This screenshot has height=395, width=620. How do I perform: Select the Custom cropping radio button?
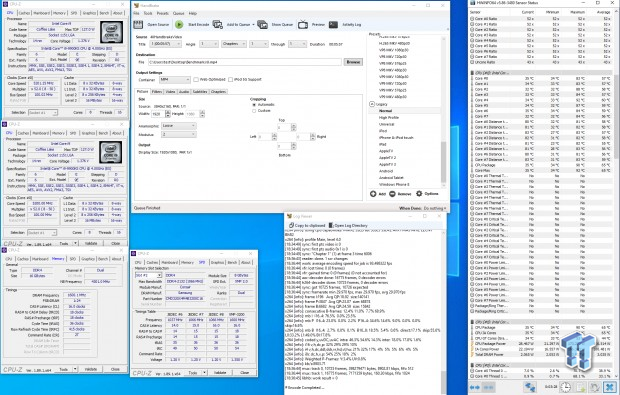coord(254,111)
